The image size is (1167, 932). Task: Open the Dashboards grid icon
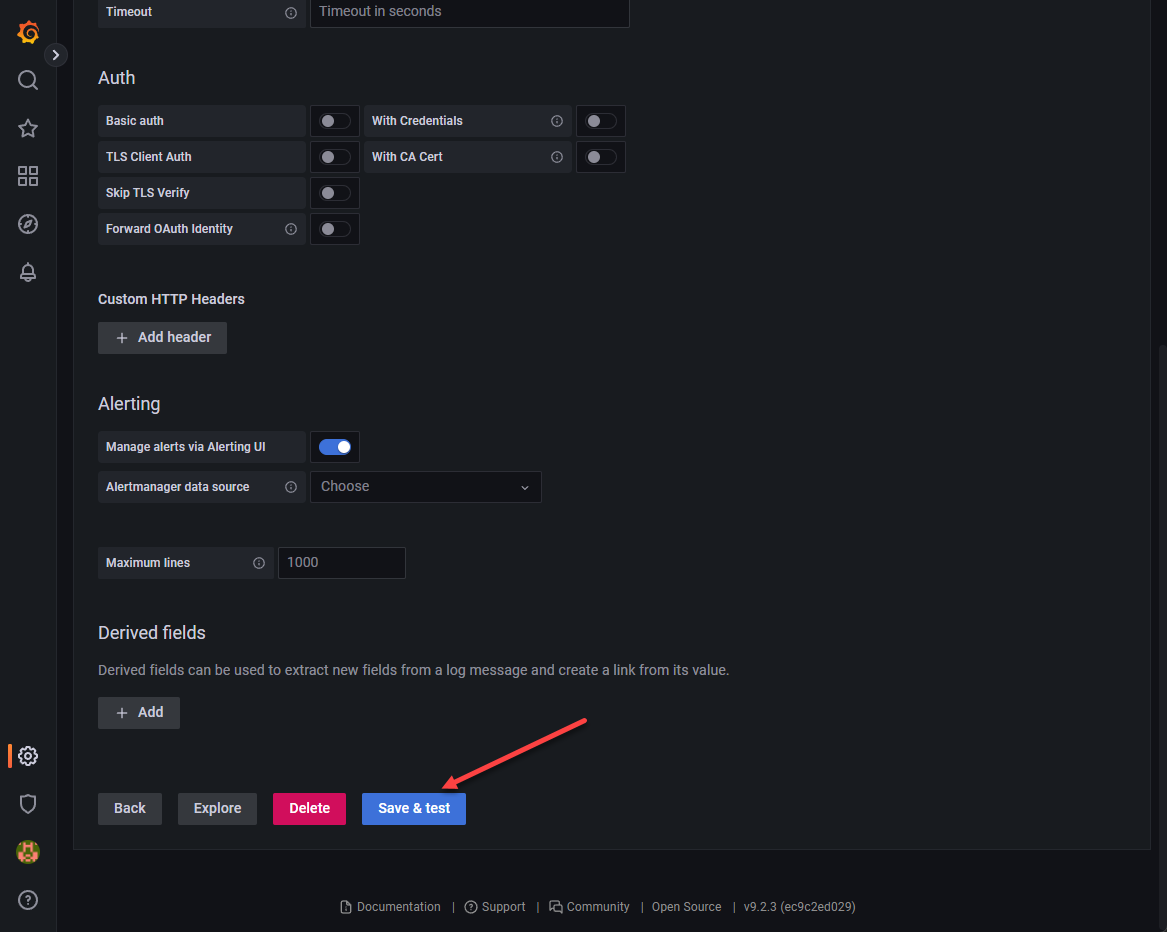(x=28, y=176)
